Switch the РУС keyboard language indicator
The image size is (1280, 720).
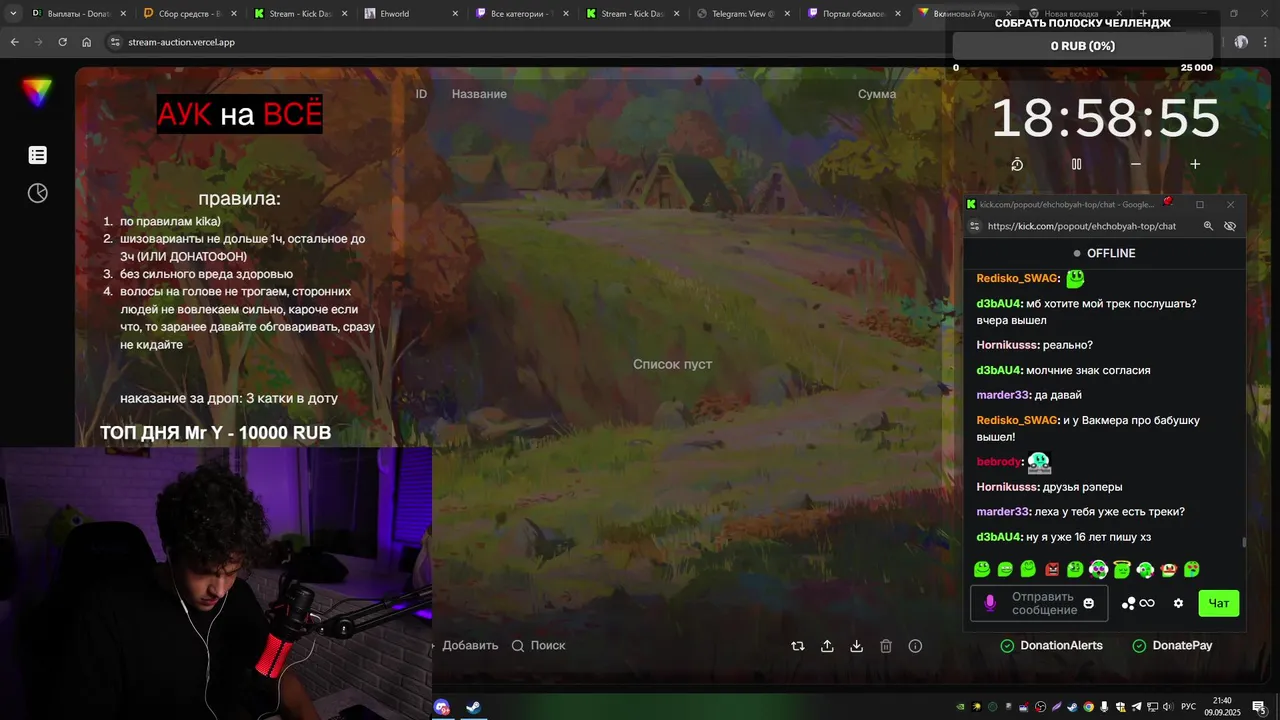coord(1188,707)
